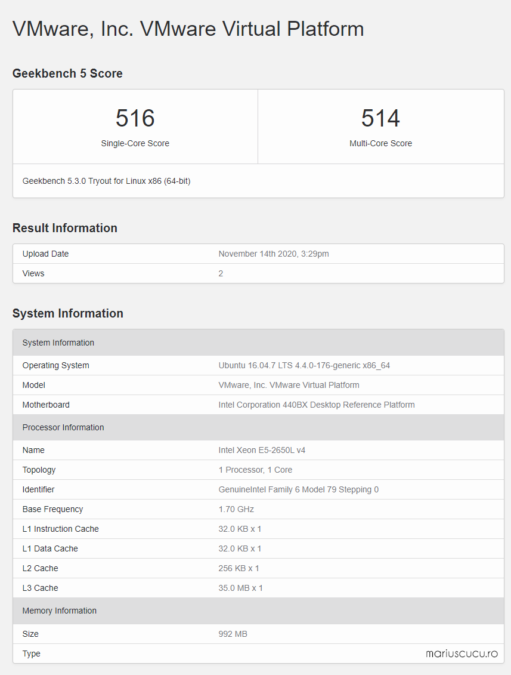Click the 'Operating System' label
Viewport: 511px width, 675px height.
pyautogui.click(x=56, y=365)
